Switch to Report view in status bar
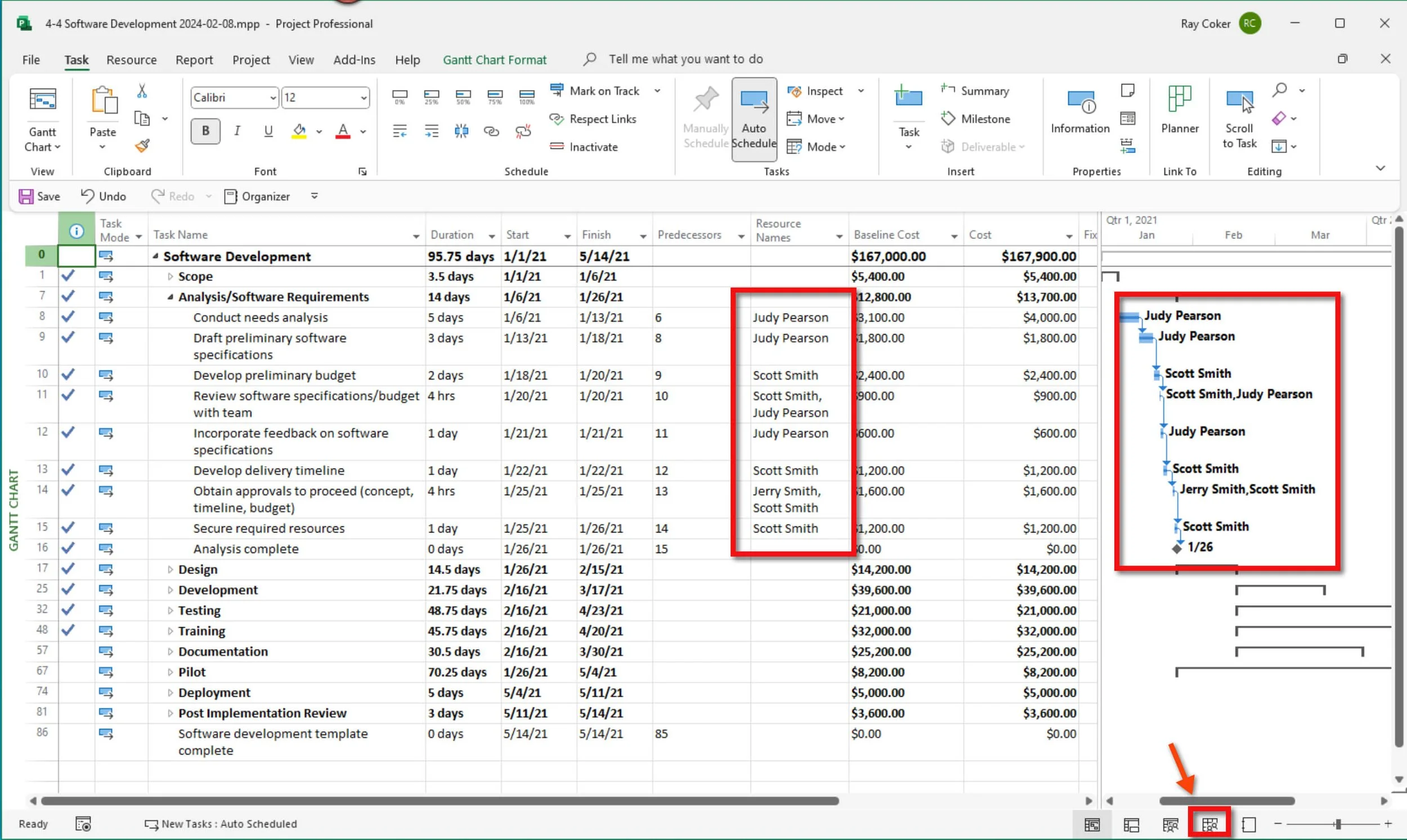1407x840 pixels. click(1249, 825)
